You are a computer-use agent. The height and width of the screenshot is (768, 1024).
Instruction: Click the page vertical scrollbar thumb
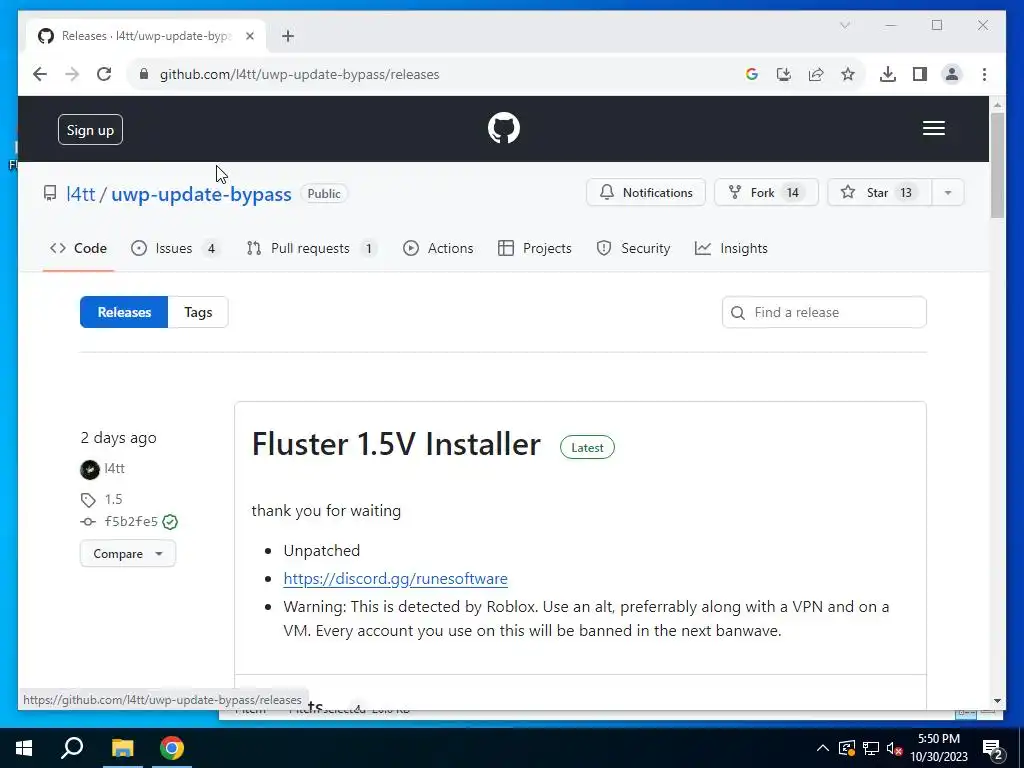tap(997, 165)
